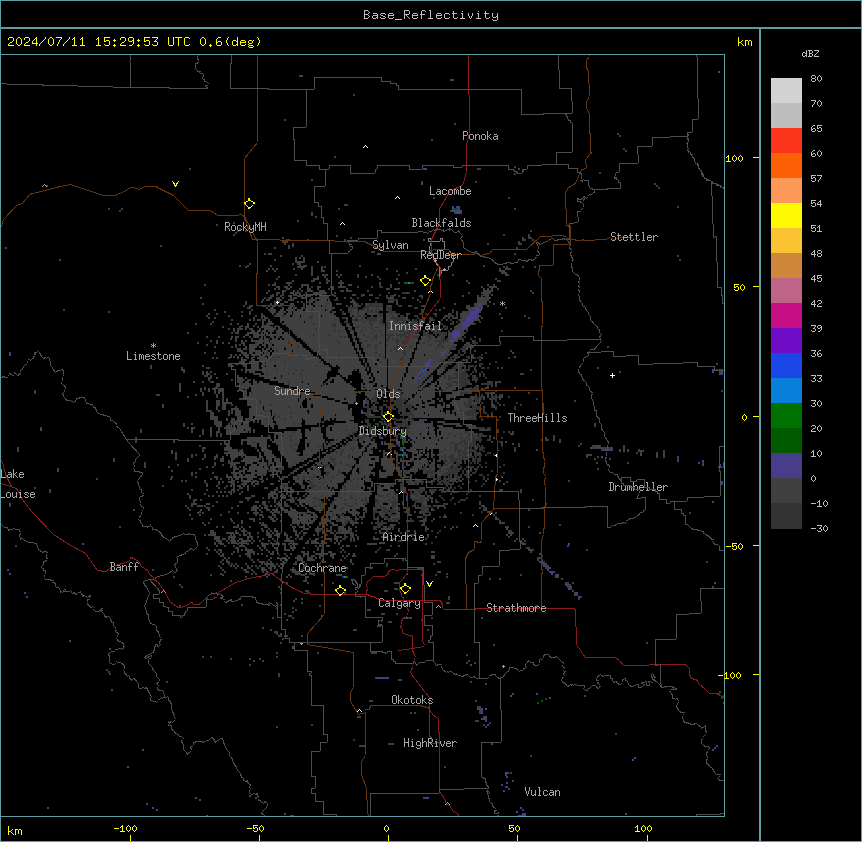Click the yellow V marker east of Calgary
Image resolution: width=862 pixels, height=842 pixels.
pos(429,584)
